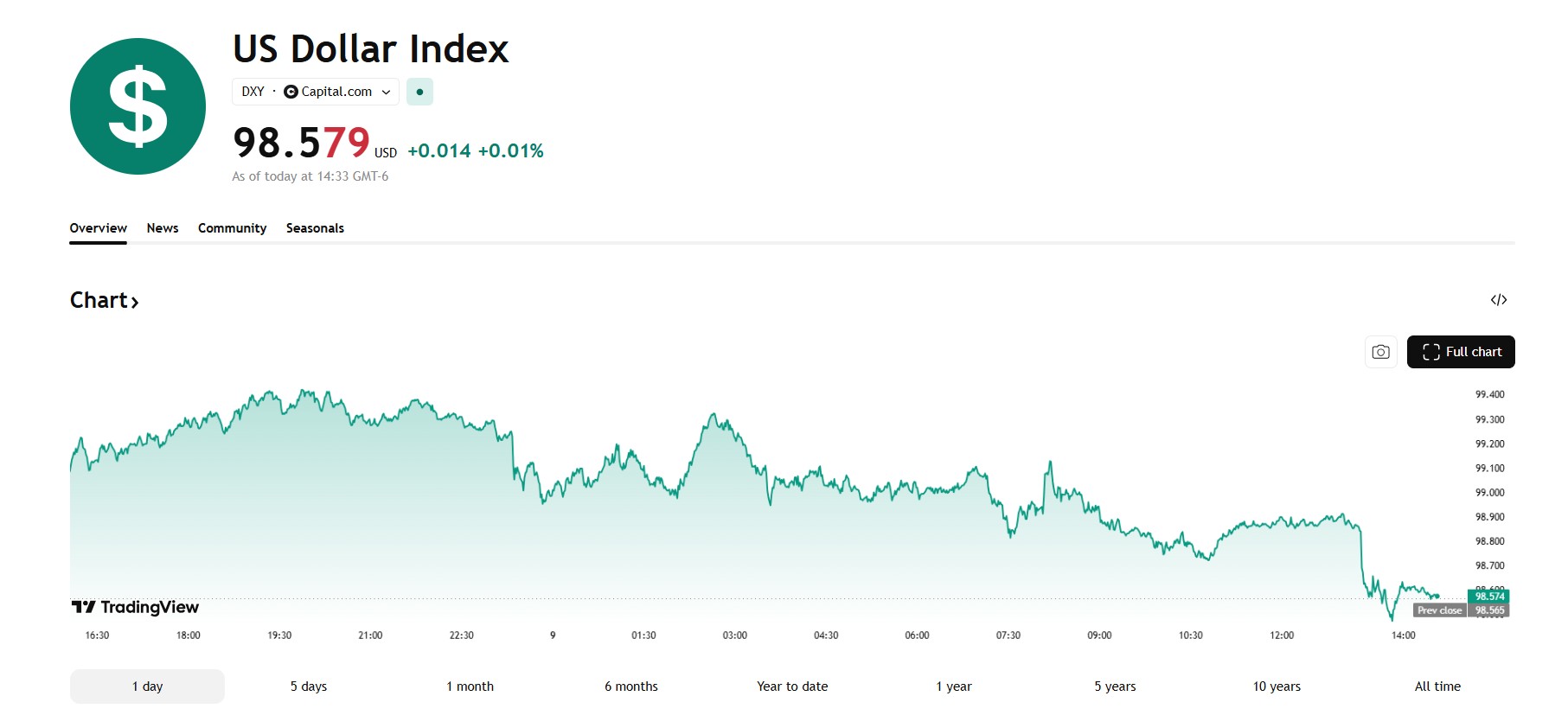Select the 1 day time range
The image size is (1568, 728).
click(147, 686)
